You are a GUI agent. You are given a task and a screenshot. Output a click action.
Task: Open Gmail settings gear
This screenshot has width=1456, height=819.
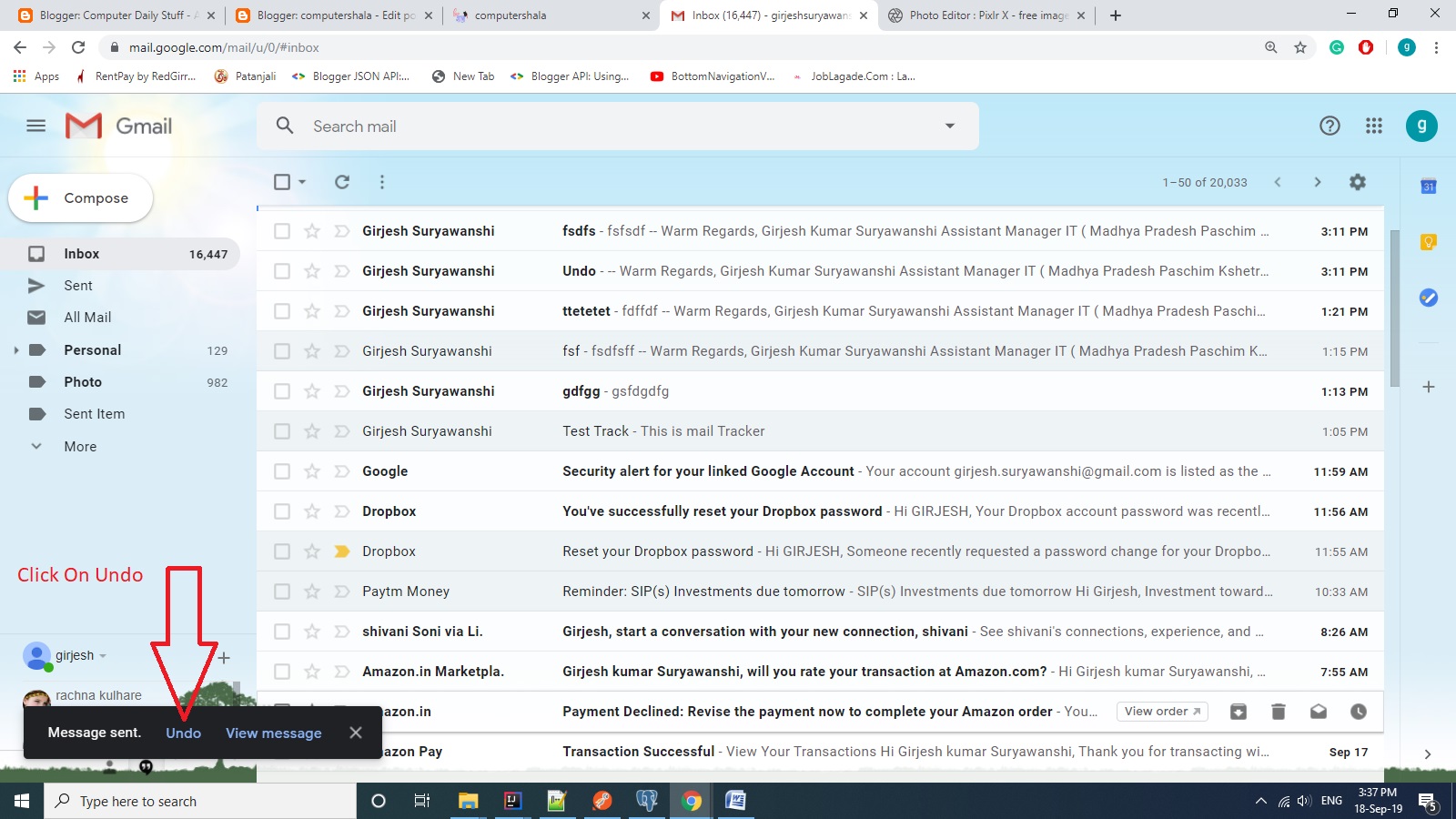click(x=1358, y=182)
